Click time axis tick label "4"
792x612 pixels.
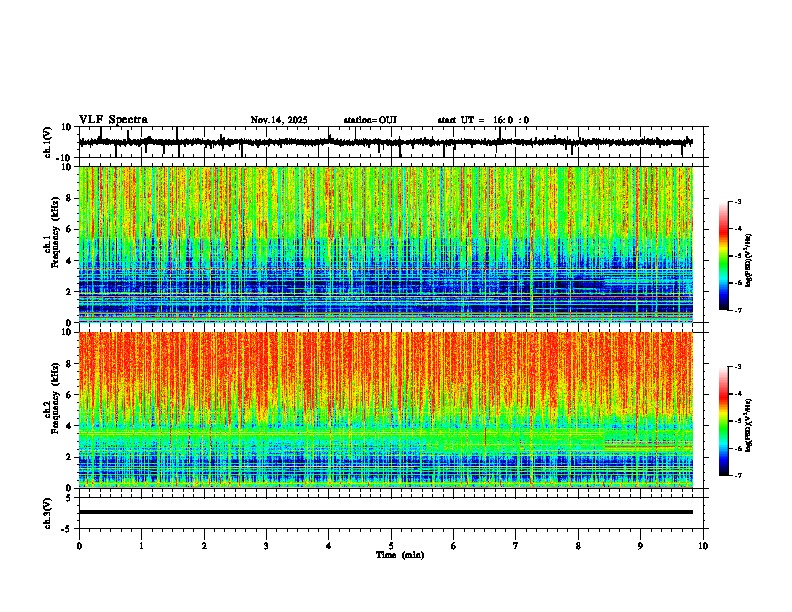[x=329, y=546]
